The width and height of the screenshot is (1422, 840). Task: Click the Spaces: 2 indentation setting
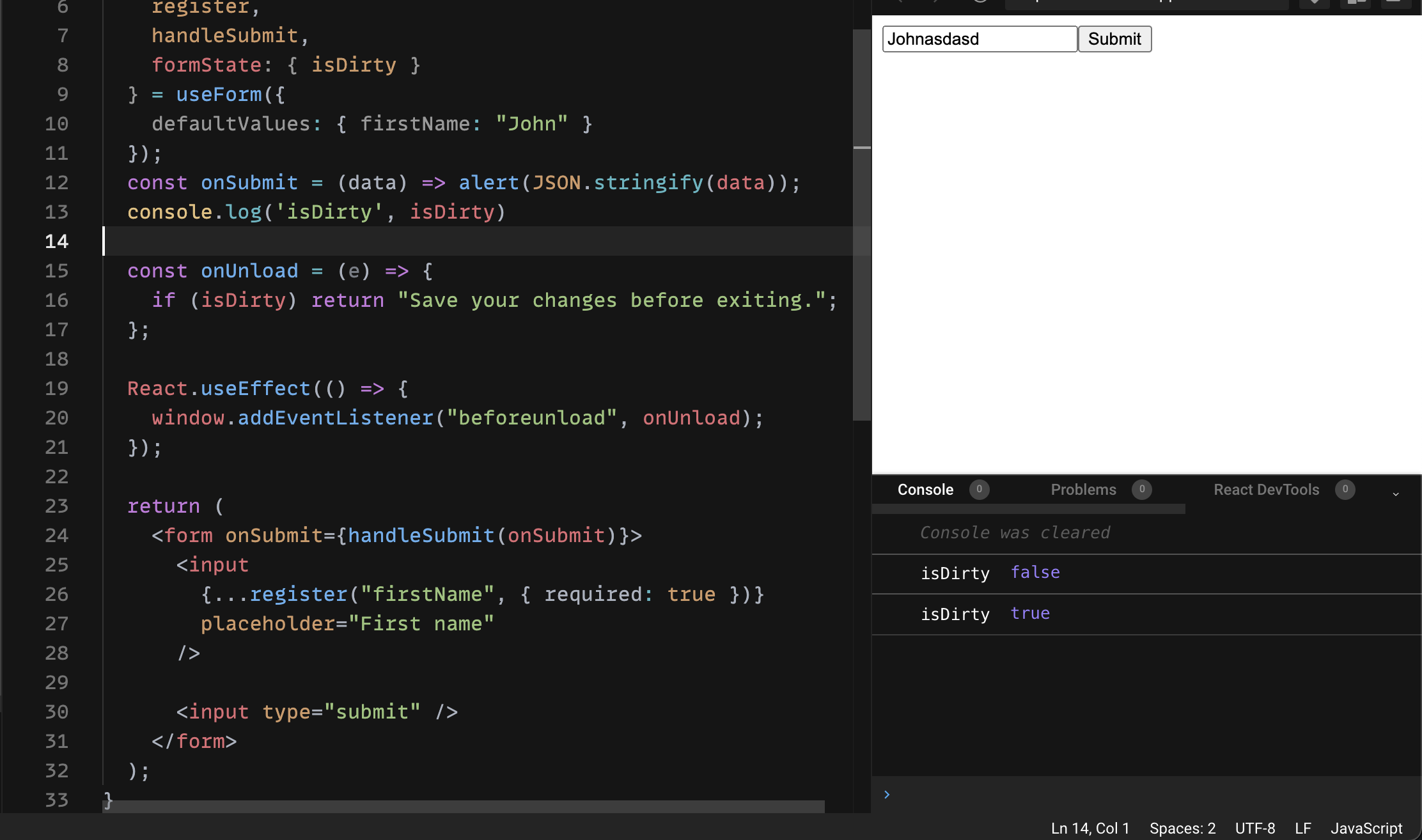[1182, 828]
